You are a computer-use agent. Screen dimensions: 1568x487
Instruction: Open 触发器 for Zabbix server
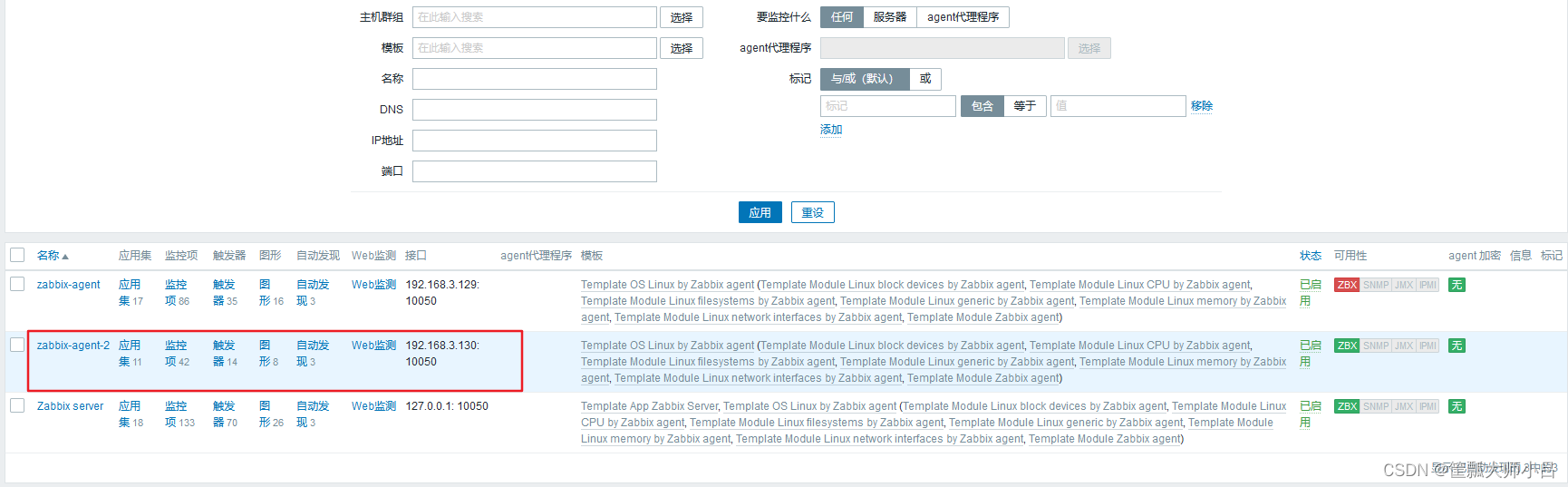[x=224, y=414]
